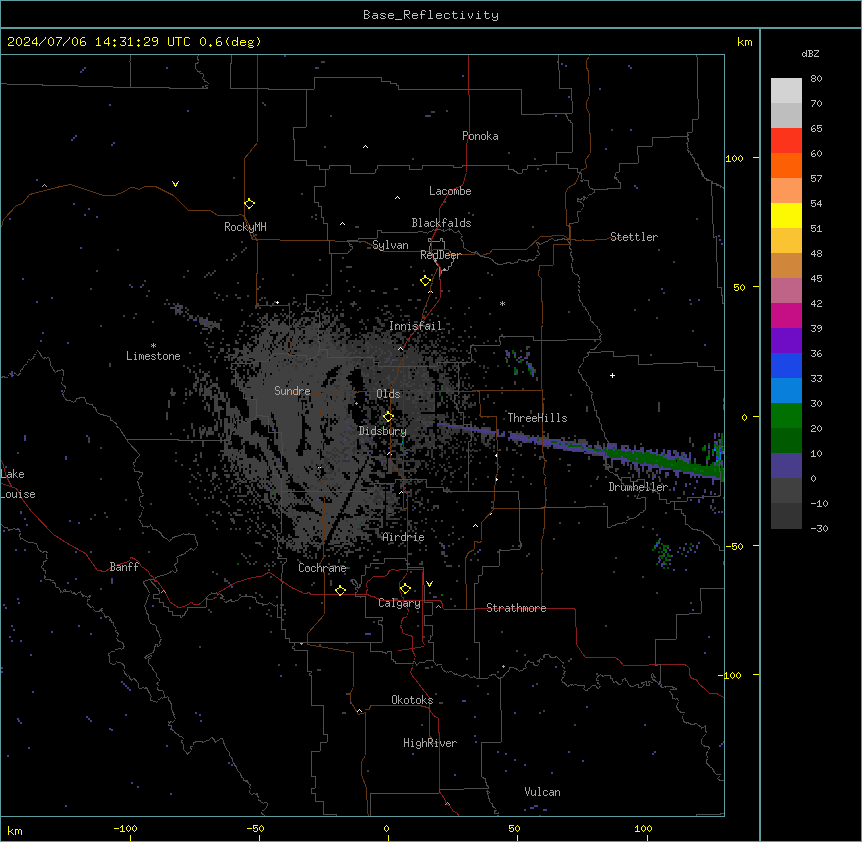Click the Cochrane label
Image resolution: width=862 pixels, height=842 pixels.
click(x=322, y=568)
